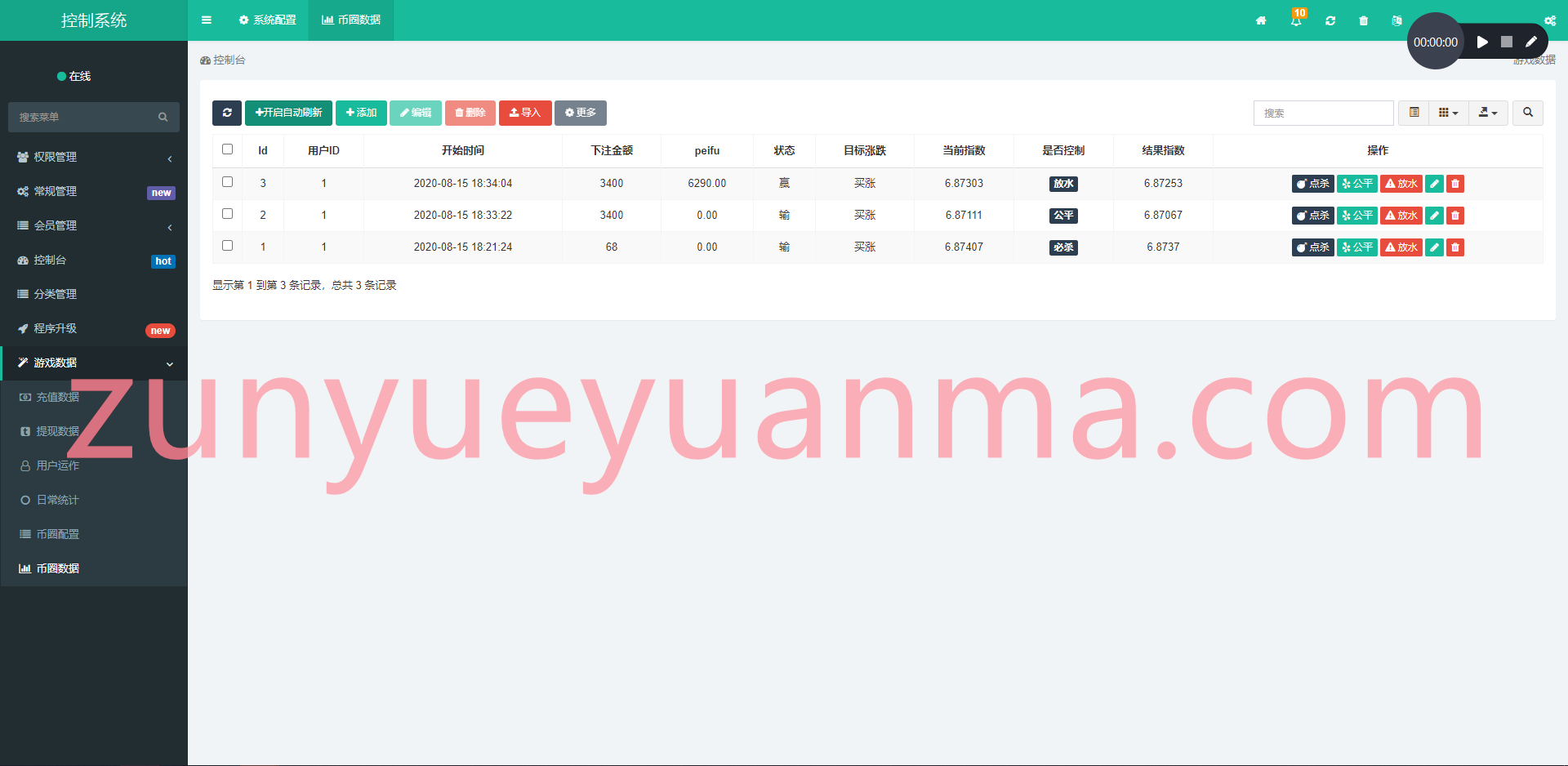Click the 删除 delete toolbar button

470,113
